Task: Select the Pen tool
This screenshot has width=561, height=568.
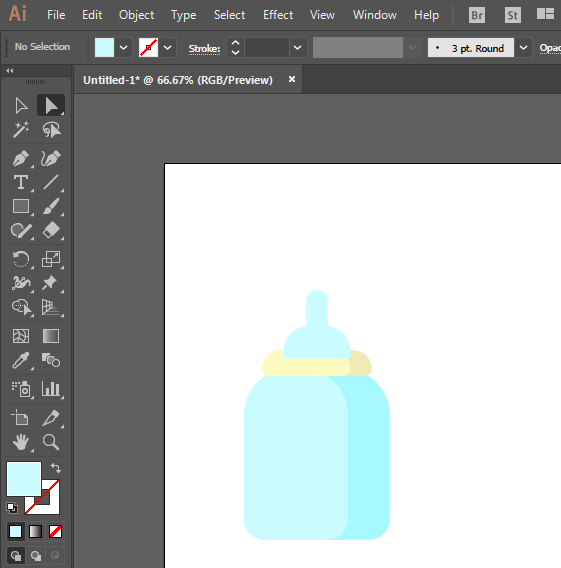Action: pyautogui.click(x=21, y=158)
